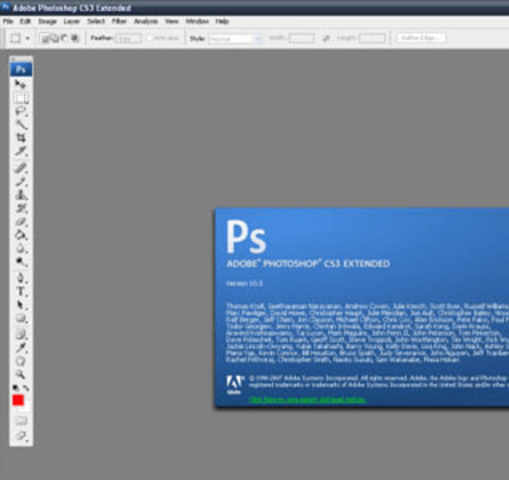Select the Rectangle shape tool
Image resolution: width=509 pixels, height=480 pixels.
[x=21, y=319]
